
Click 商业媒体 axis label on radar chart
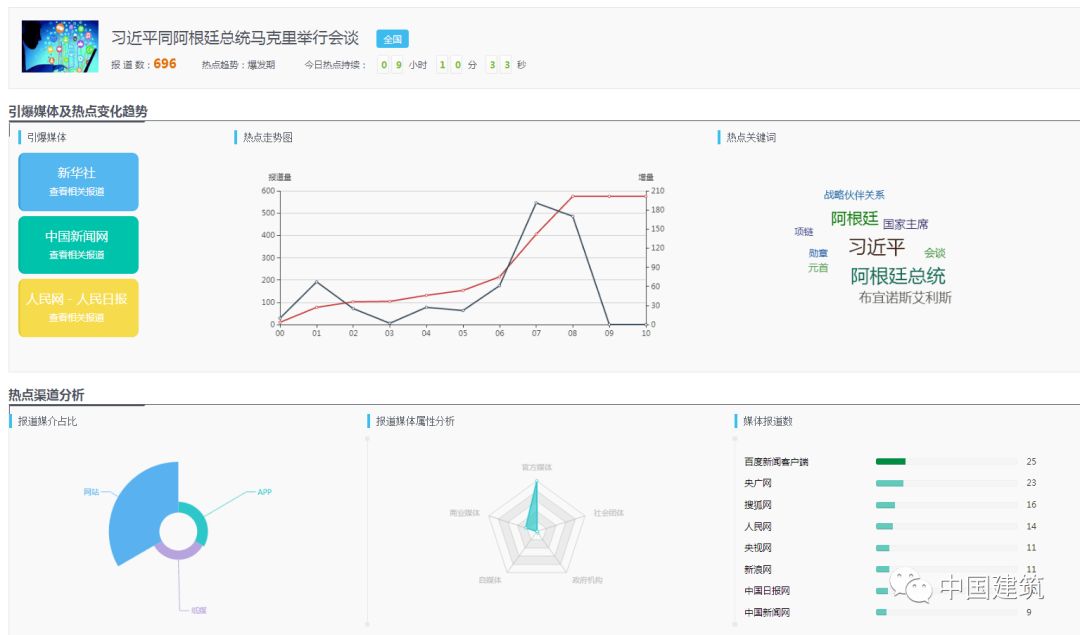click(x=464, y=513)
